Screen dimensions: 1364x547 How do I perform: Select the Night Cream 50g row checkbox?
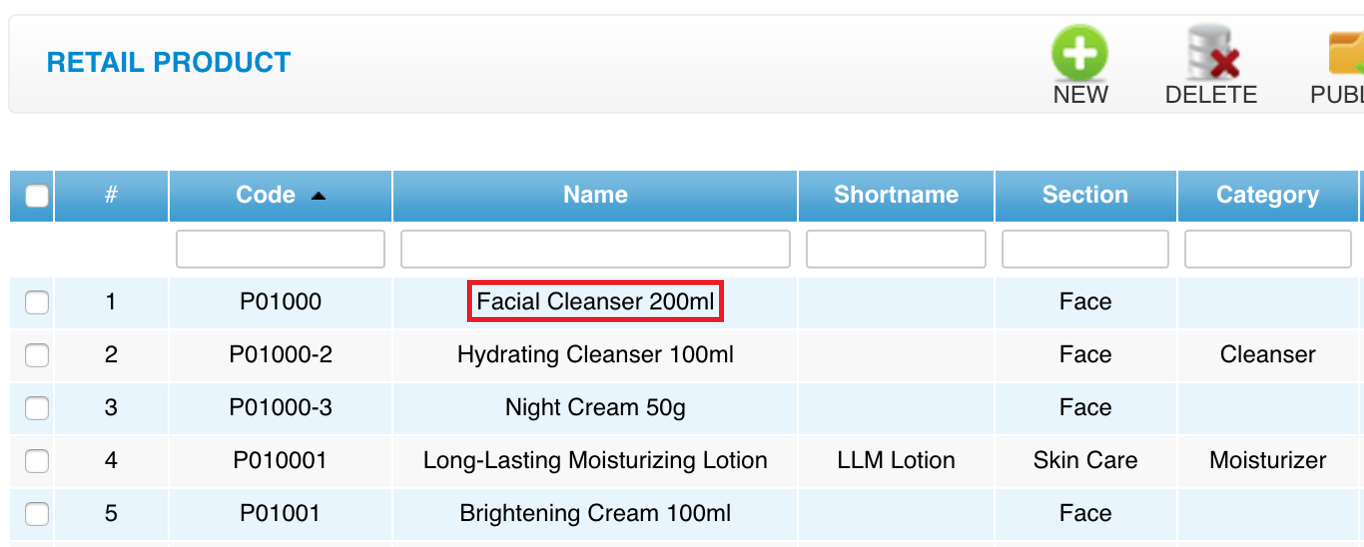[x=37, y=407]
